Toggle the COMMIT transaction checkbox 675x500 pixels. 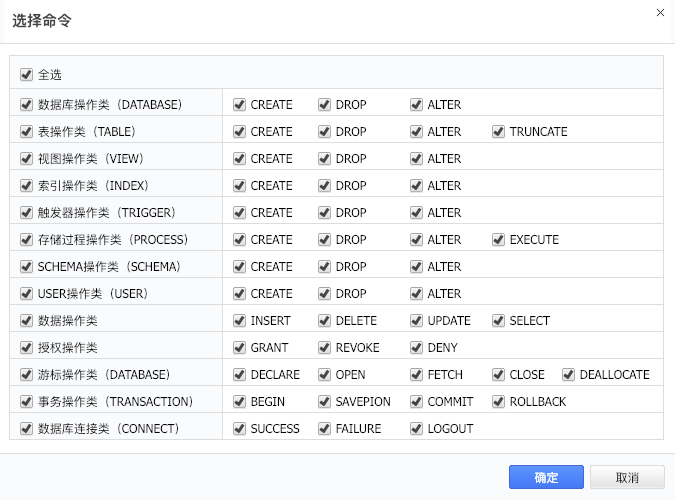[416, 401]
